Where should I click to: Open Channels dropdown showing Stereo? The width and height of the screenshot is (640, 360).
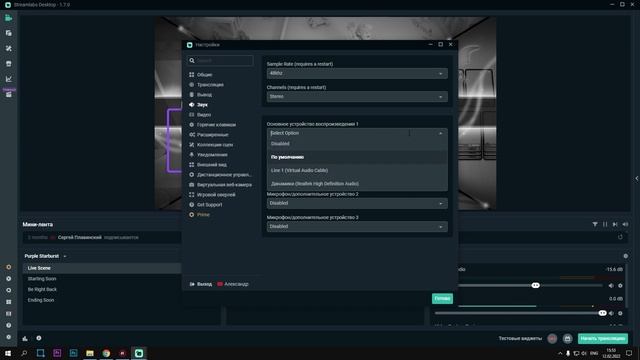coord(357,97)
